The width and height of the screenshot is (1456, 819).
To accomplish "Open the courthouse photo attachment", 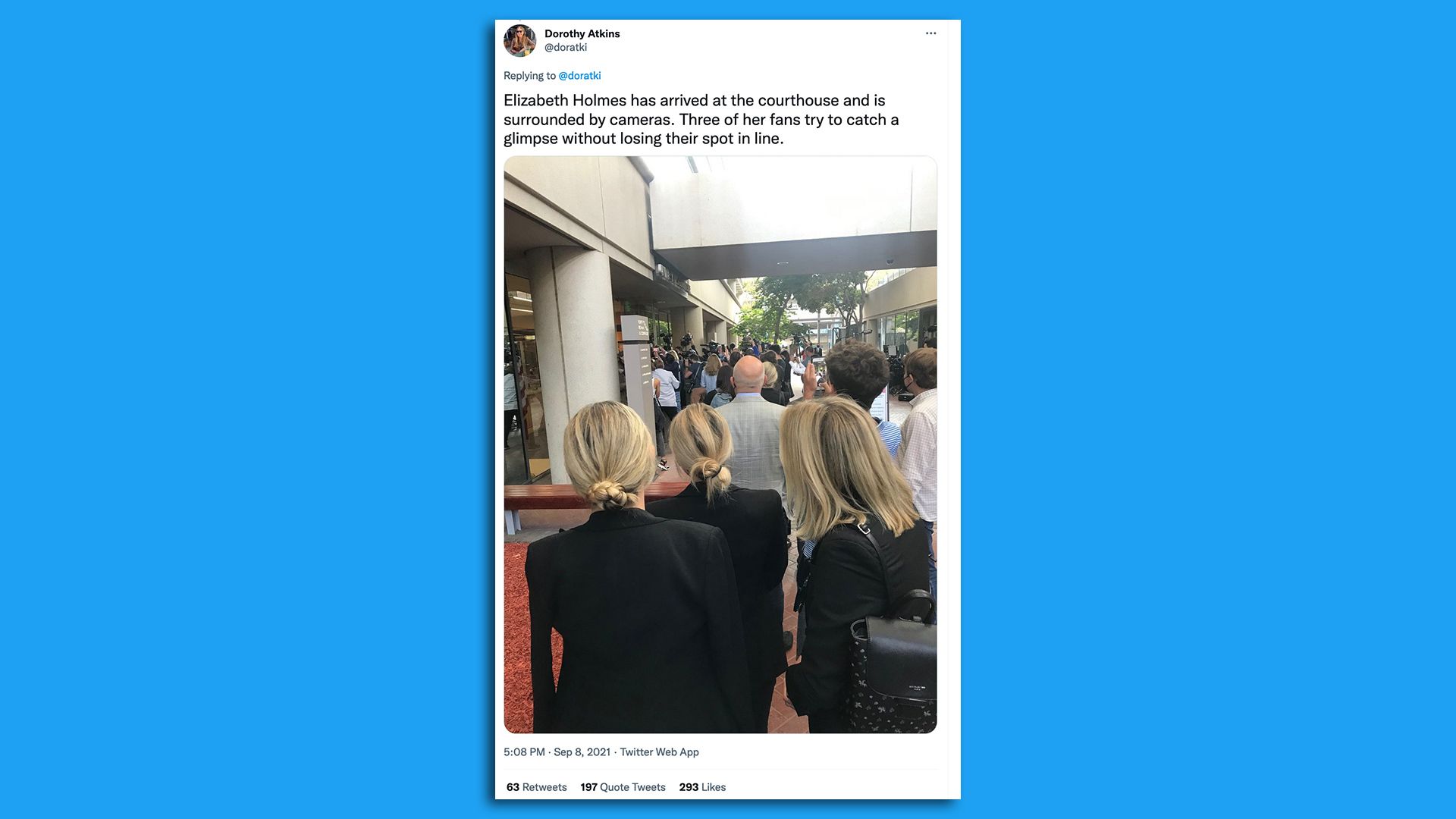I will point(720,444).
